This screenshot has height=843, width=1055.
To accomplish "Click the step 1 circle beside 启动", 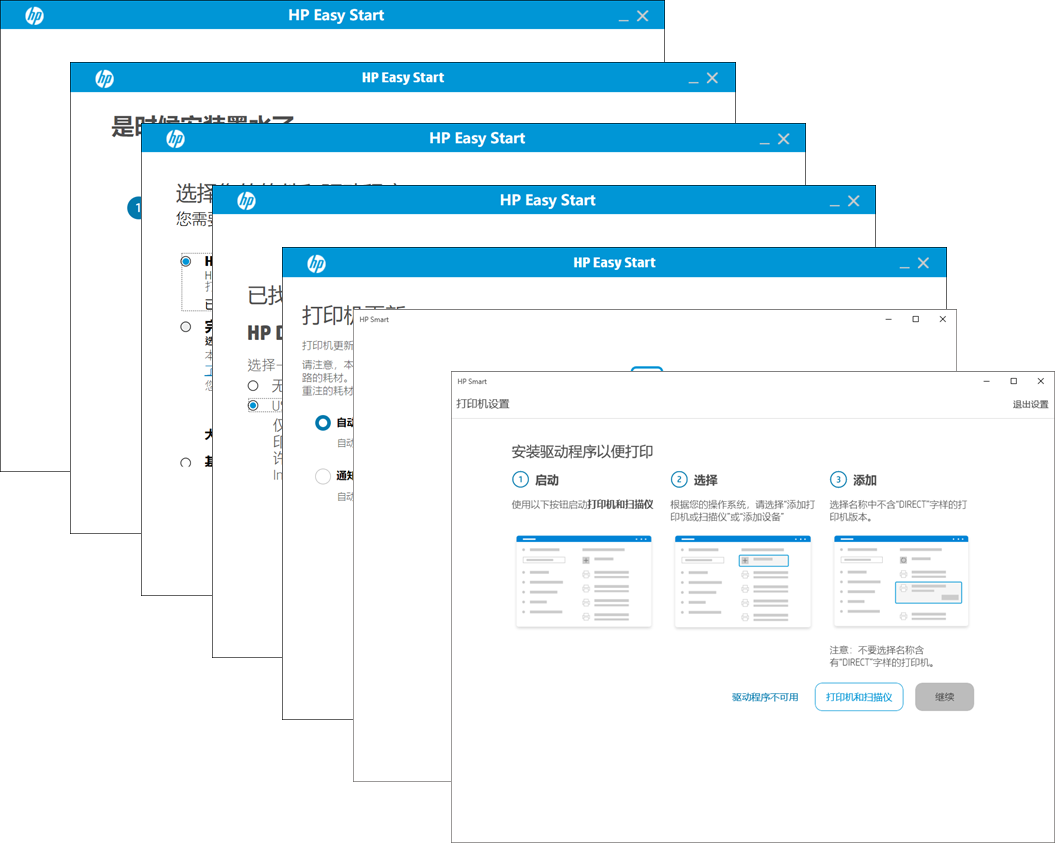I will 520,480.
